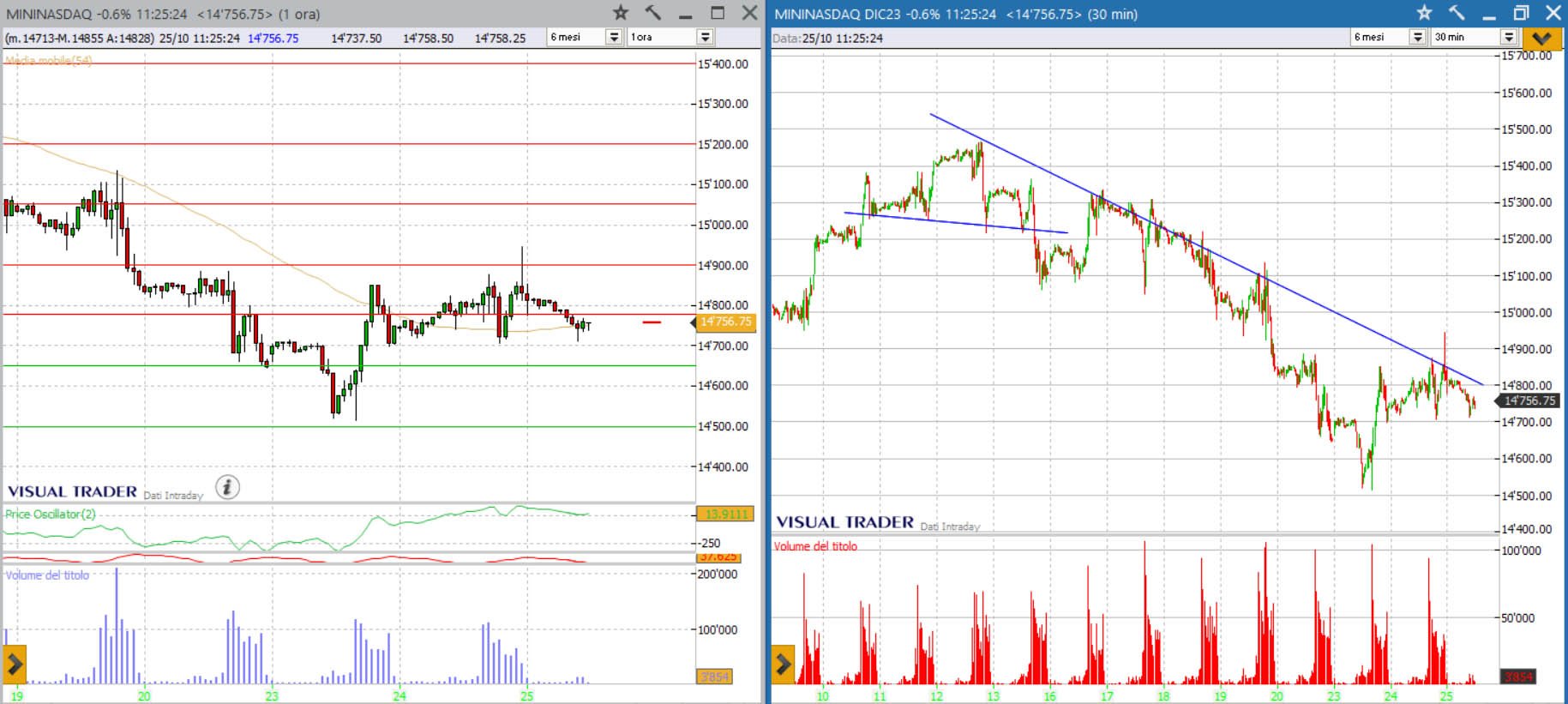Click the 3'854 volume value in left chart

[714, 677]
